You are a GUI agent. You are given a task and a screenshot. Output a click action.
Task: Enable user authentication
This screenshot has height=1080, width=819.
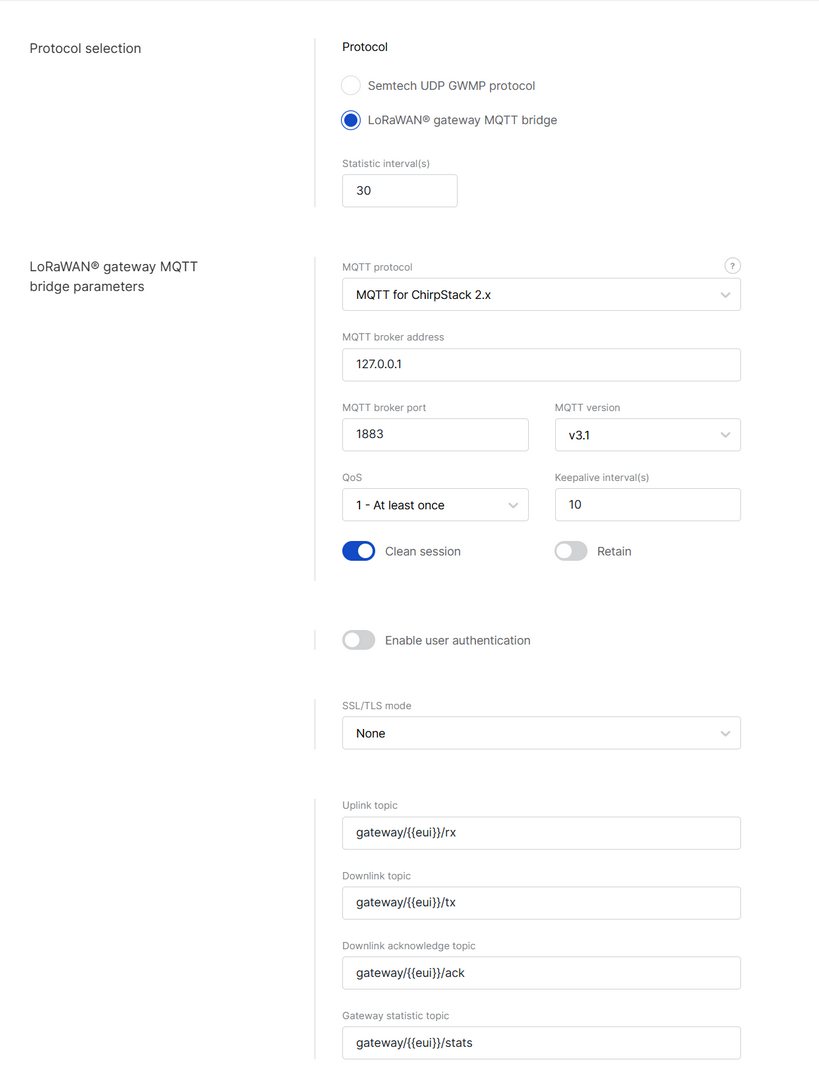click(358, 640)
